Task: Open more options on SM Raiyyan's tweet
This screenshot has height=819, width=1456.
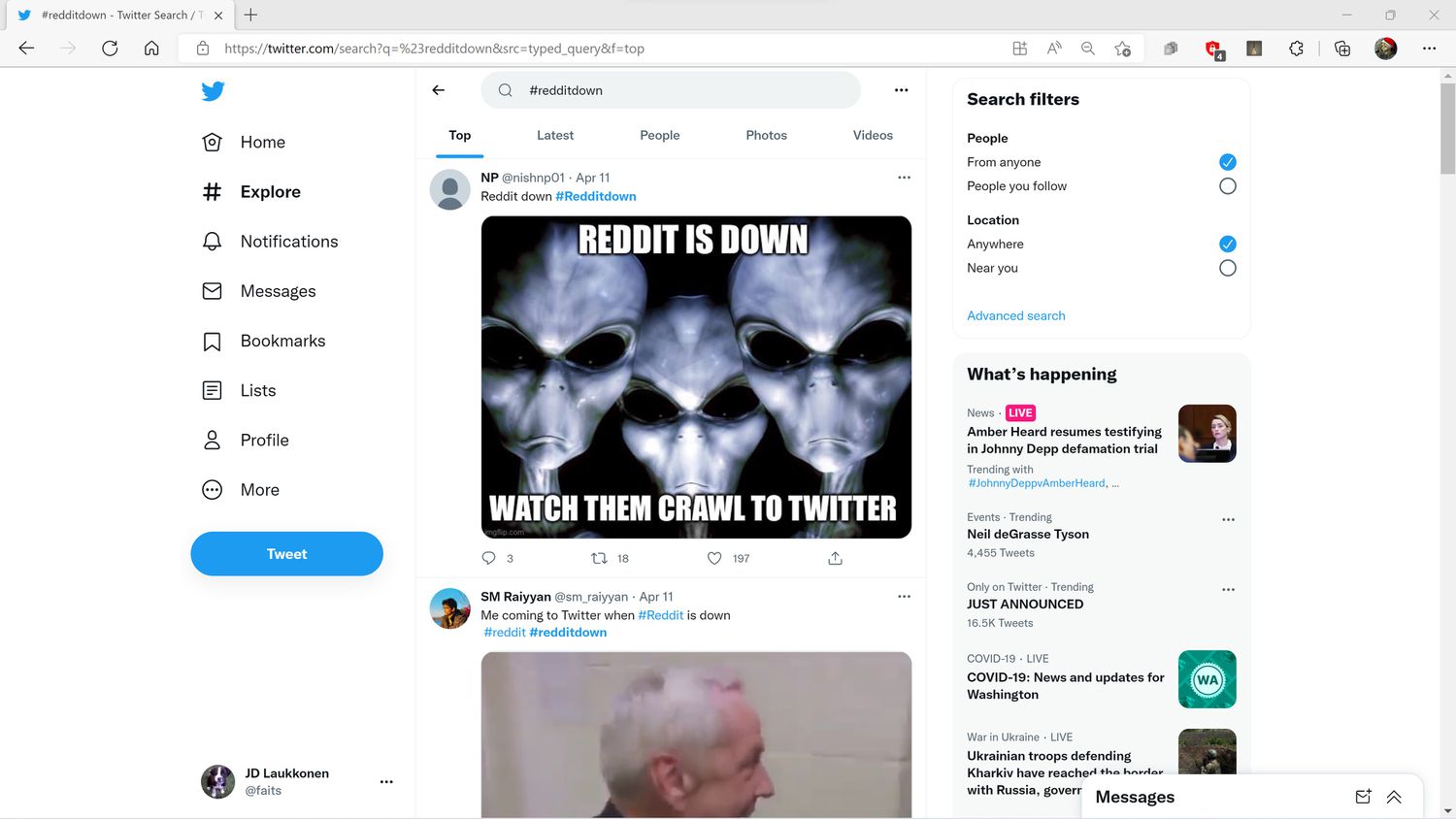Action: [904, 597]
